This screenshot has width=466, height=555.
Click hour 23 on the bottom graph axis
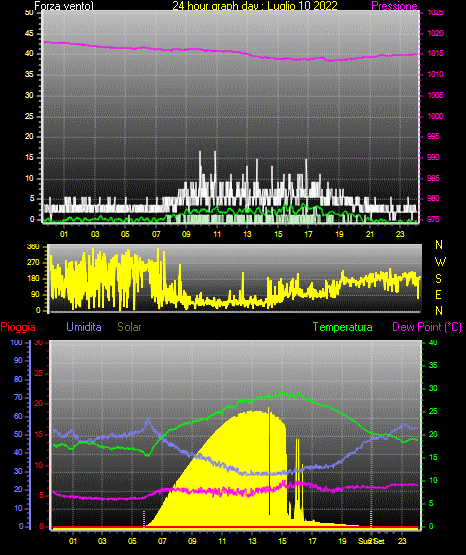click(x=402, y=541)
